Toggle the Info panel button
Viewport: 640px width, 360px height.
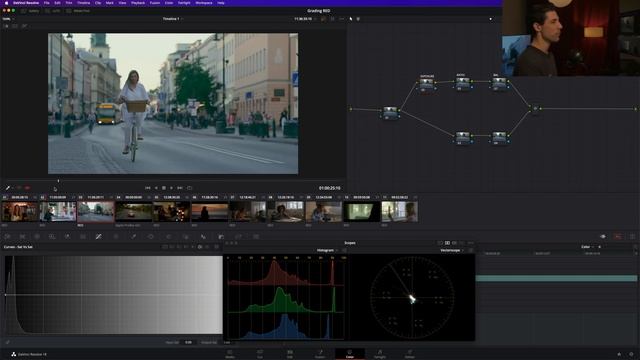coord(633,236)
